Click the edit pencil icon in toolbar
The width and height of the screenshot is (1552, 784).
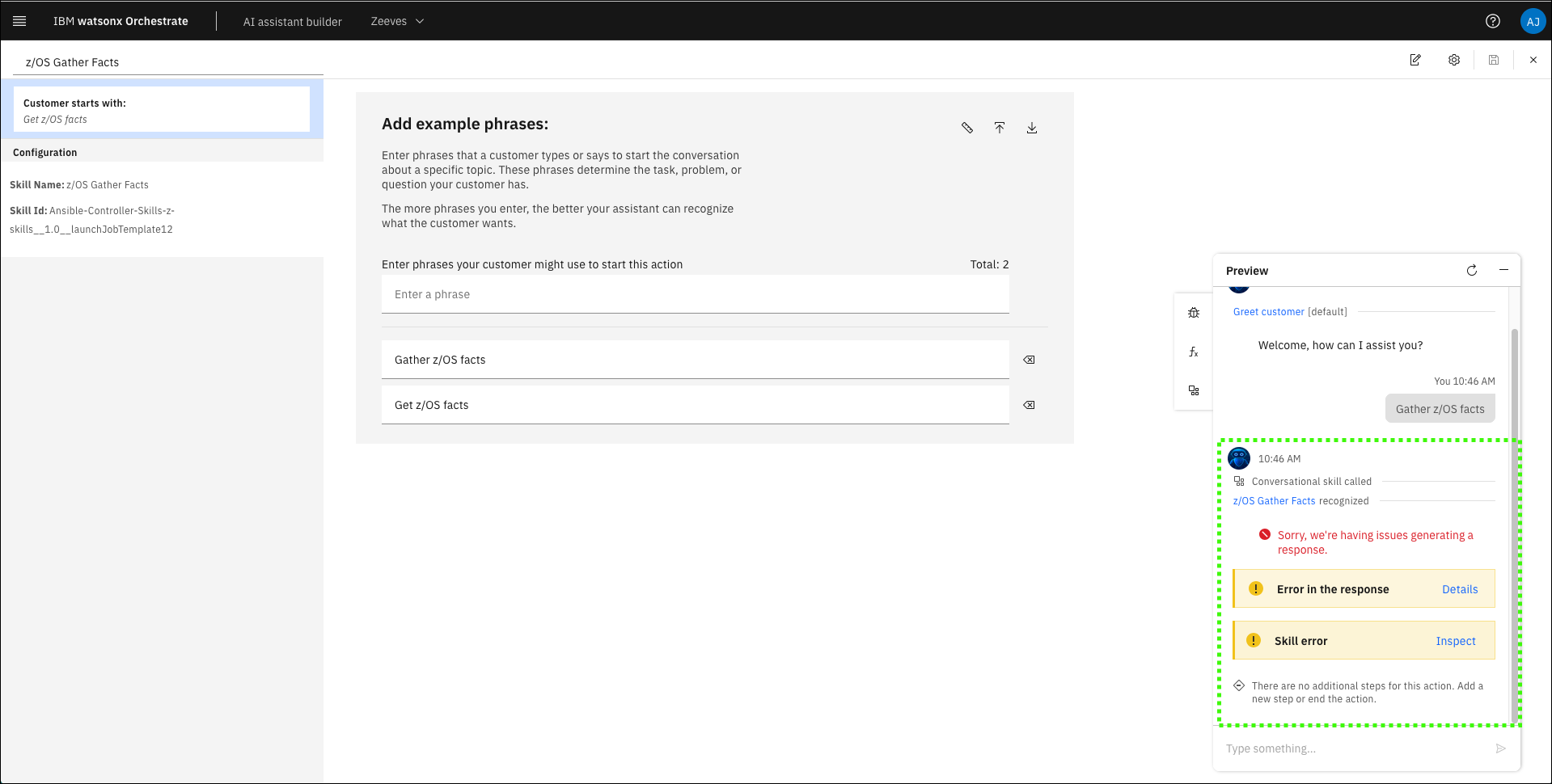1415,60
